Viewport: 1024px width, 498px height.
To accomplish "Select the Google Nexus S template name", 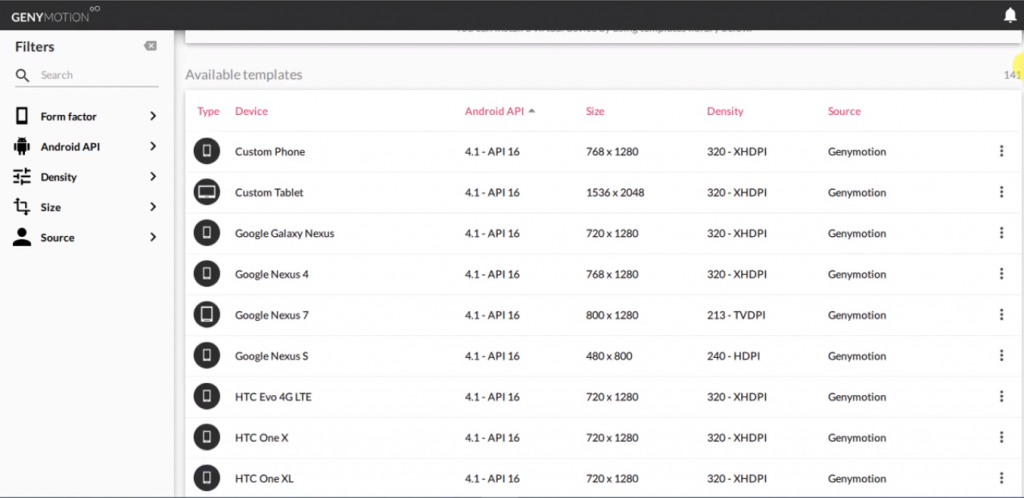I will (272, 356).
